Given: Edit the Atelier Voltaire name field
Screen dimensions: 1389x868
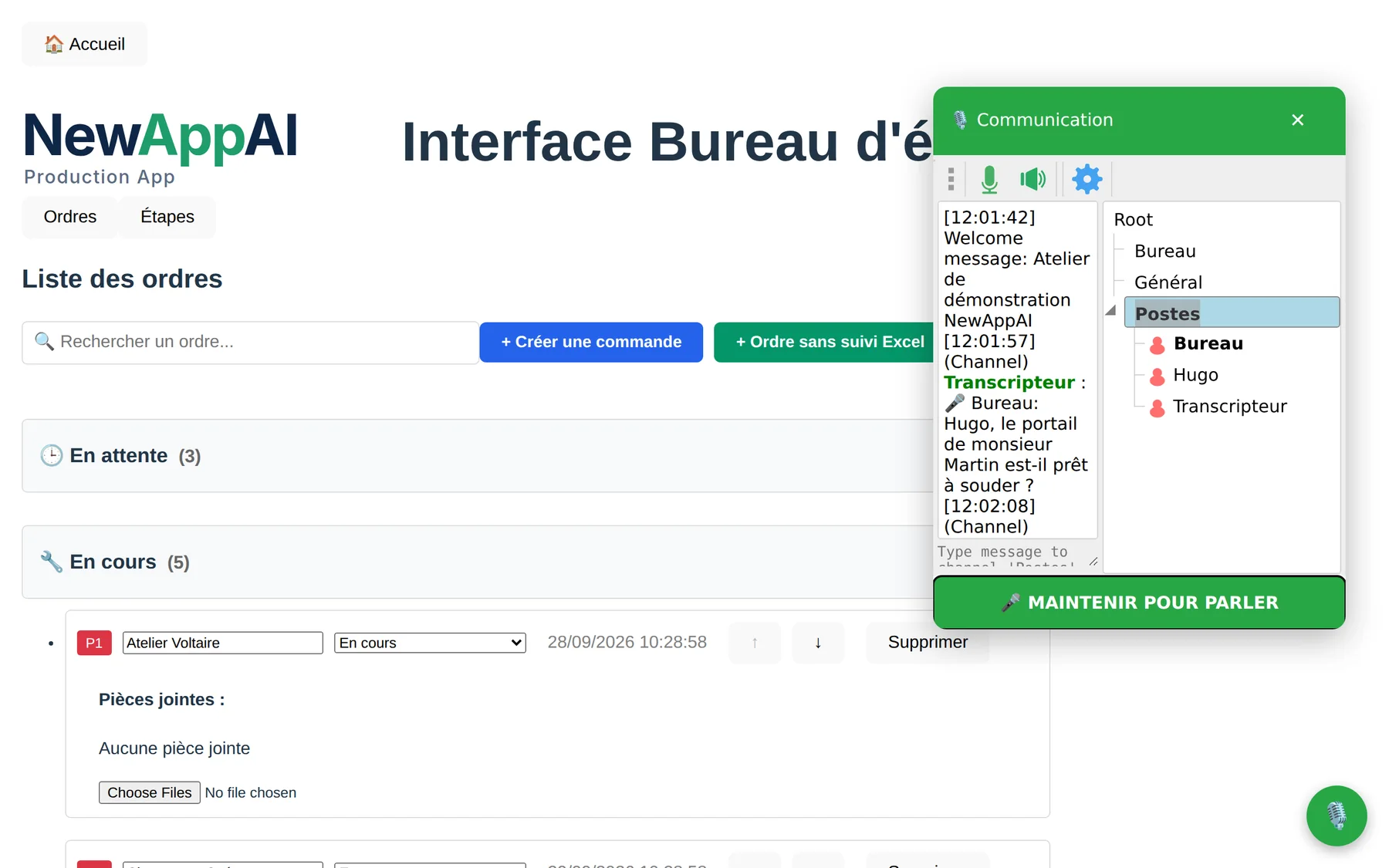Looking at the screenshot, I should 223,643.
